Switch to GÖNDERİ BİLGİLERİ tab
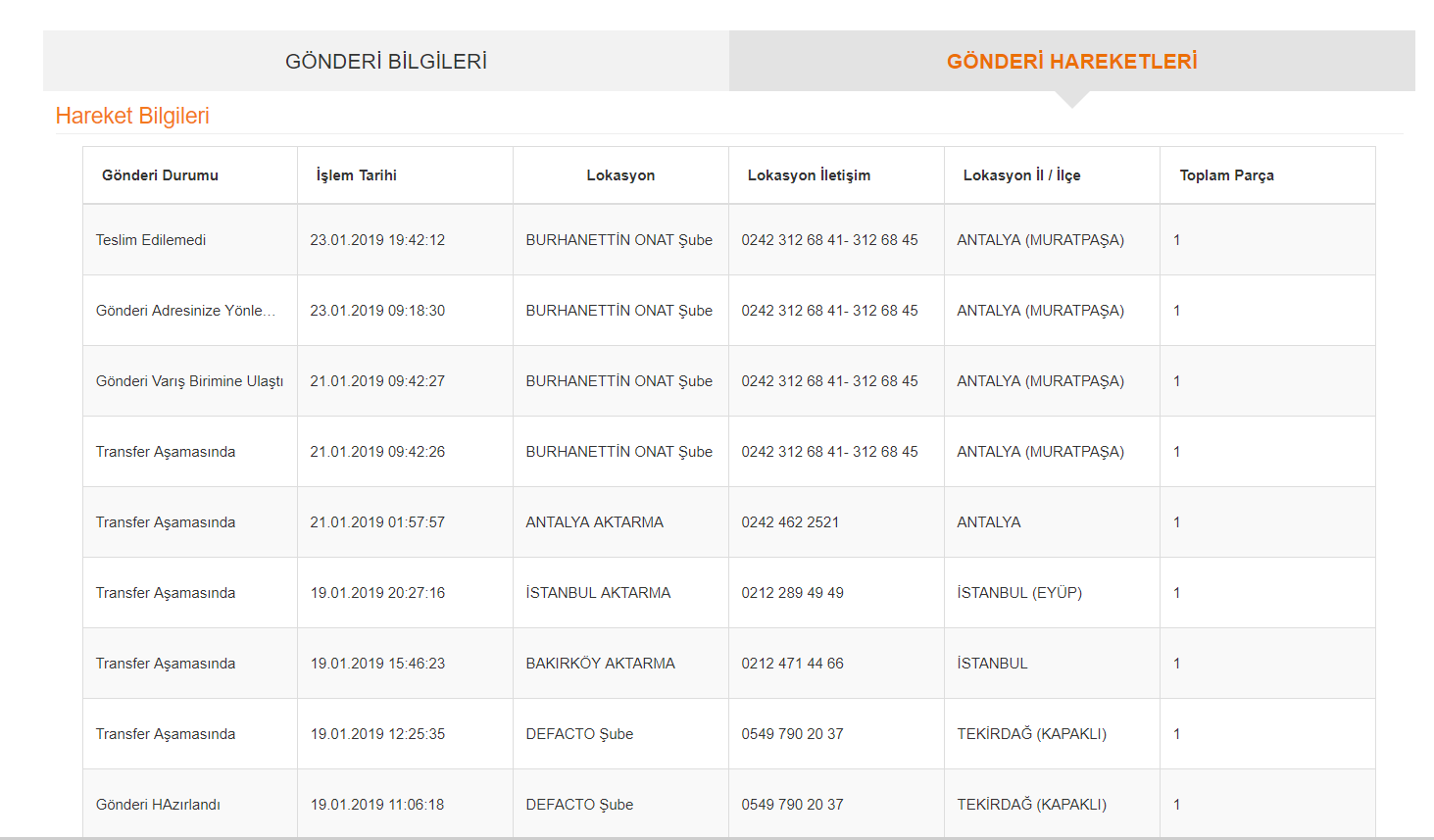The width and height of the screenshot is (1434, 840). 386,61
